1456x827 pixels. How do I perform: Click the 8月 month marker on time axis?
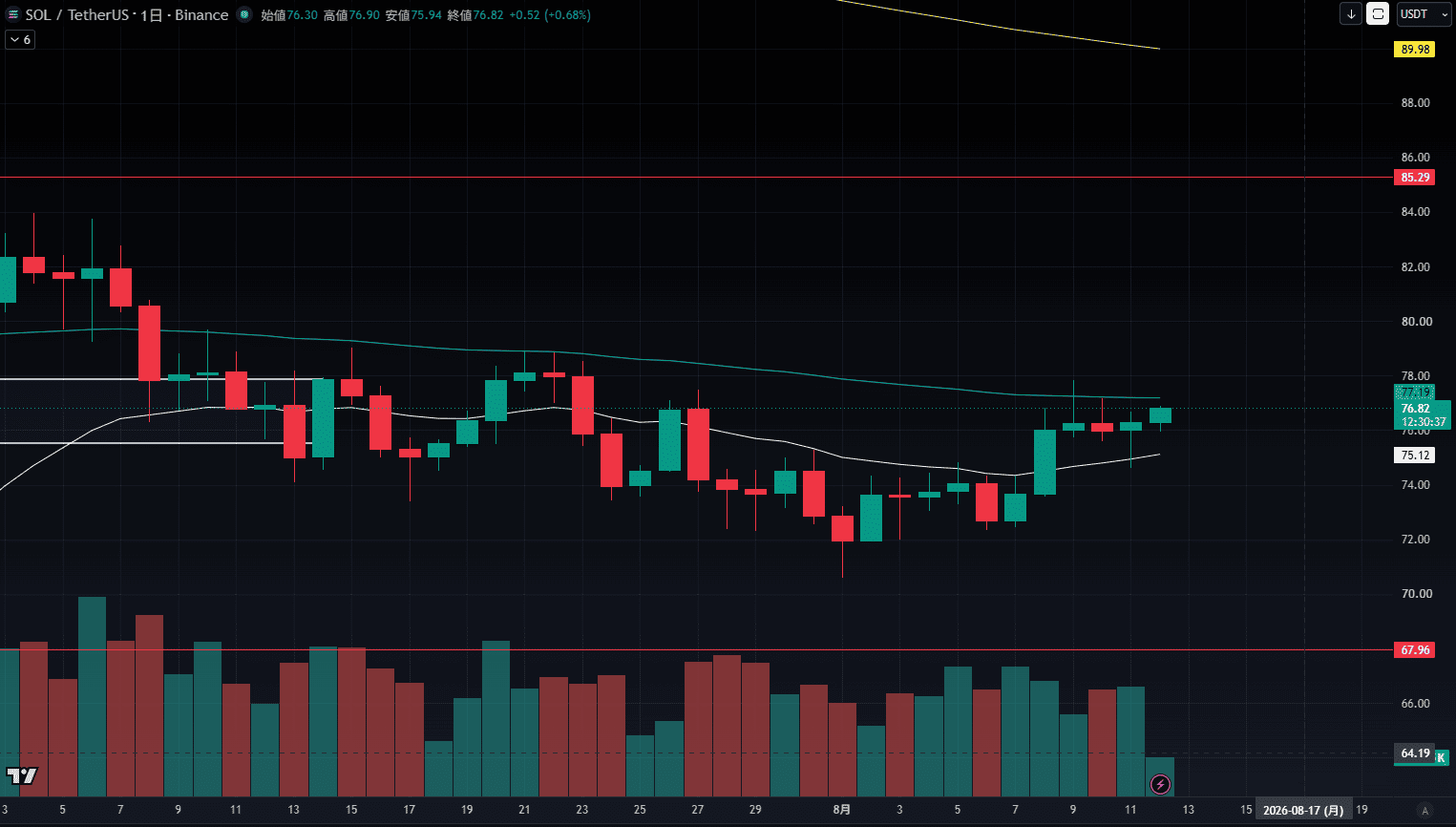tap(841, 810)
